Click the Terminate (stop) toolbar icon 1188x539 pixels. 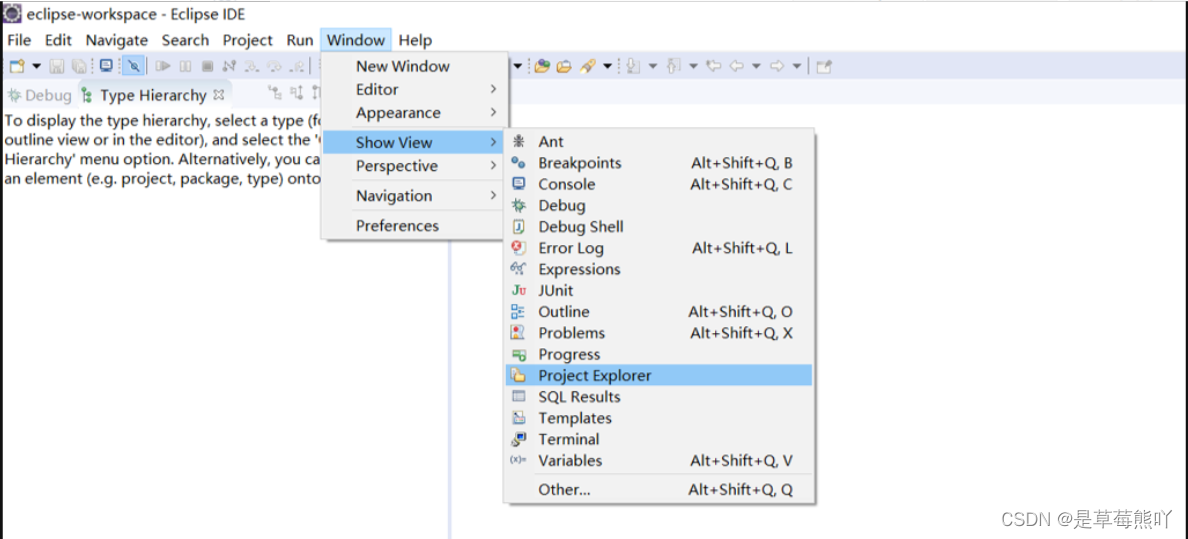pyautogui.click(x=207, y=66)
